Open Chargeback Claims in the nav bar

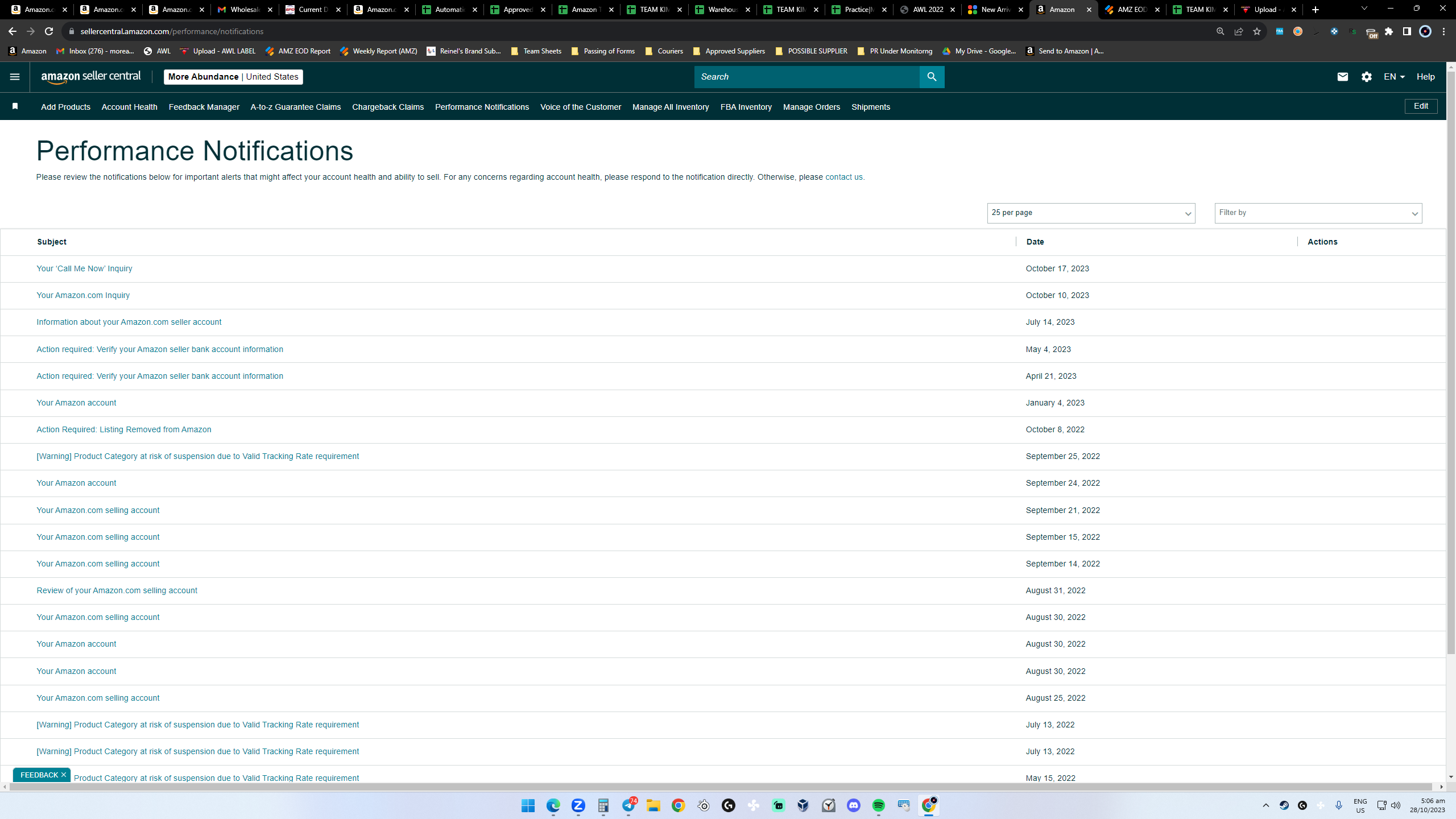pyautogui.click(x=388, y=107)
